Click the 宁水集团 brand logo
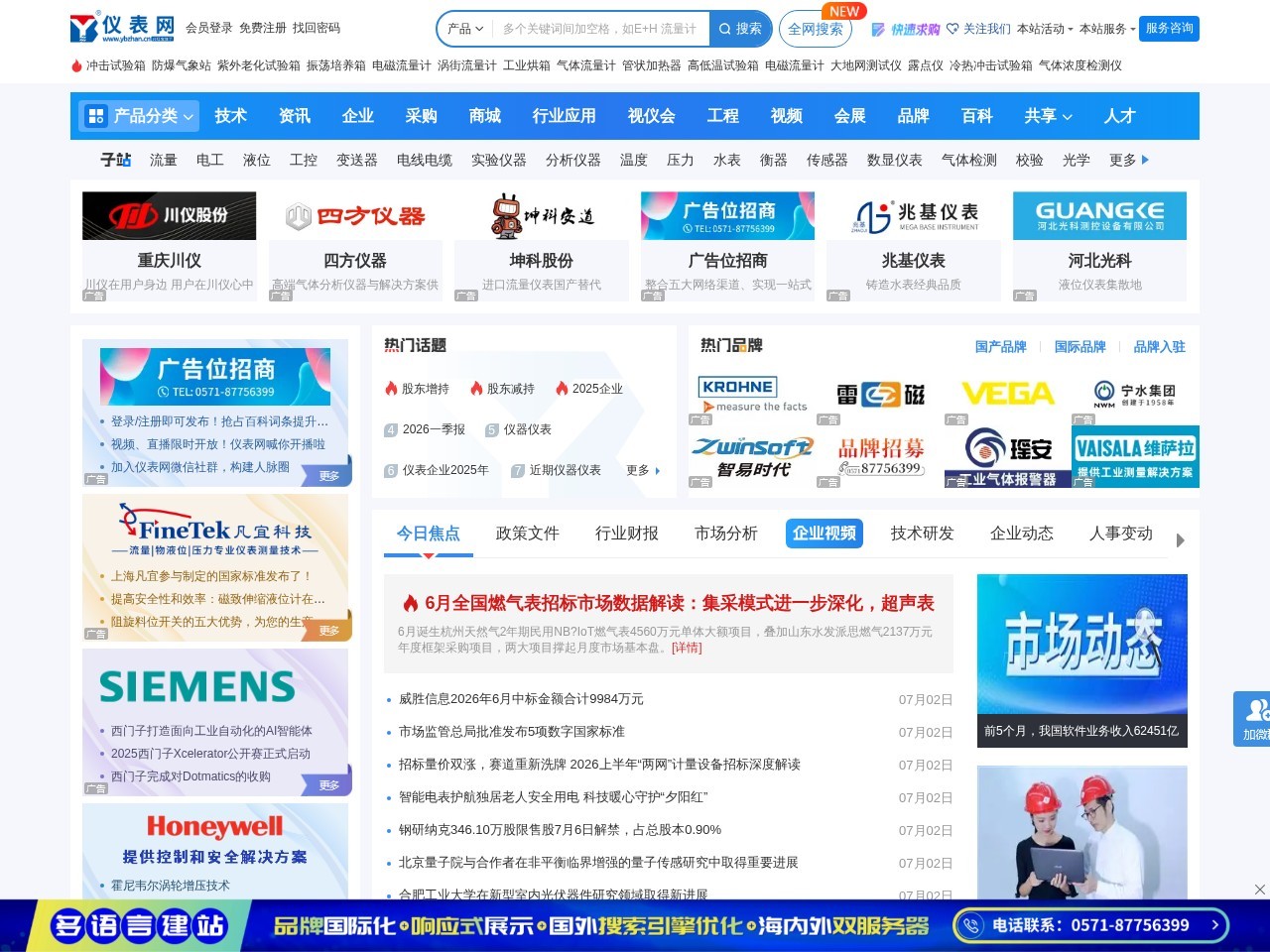 coord(1136,396)
